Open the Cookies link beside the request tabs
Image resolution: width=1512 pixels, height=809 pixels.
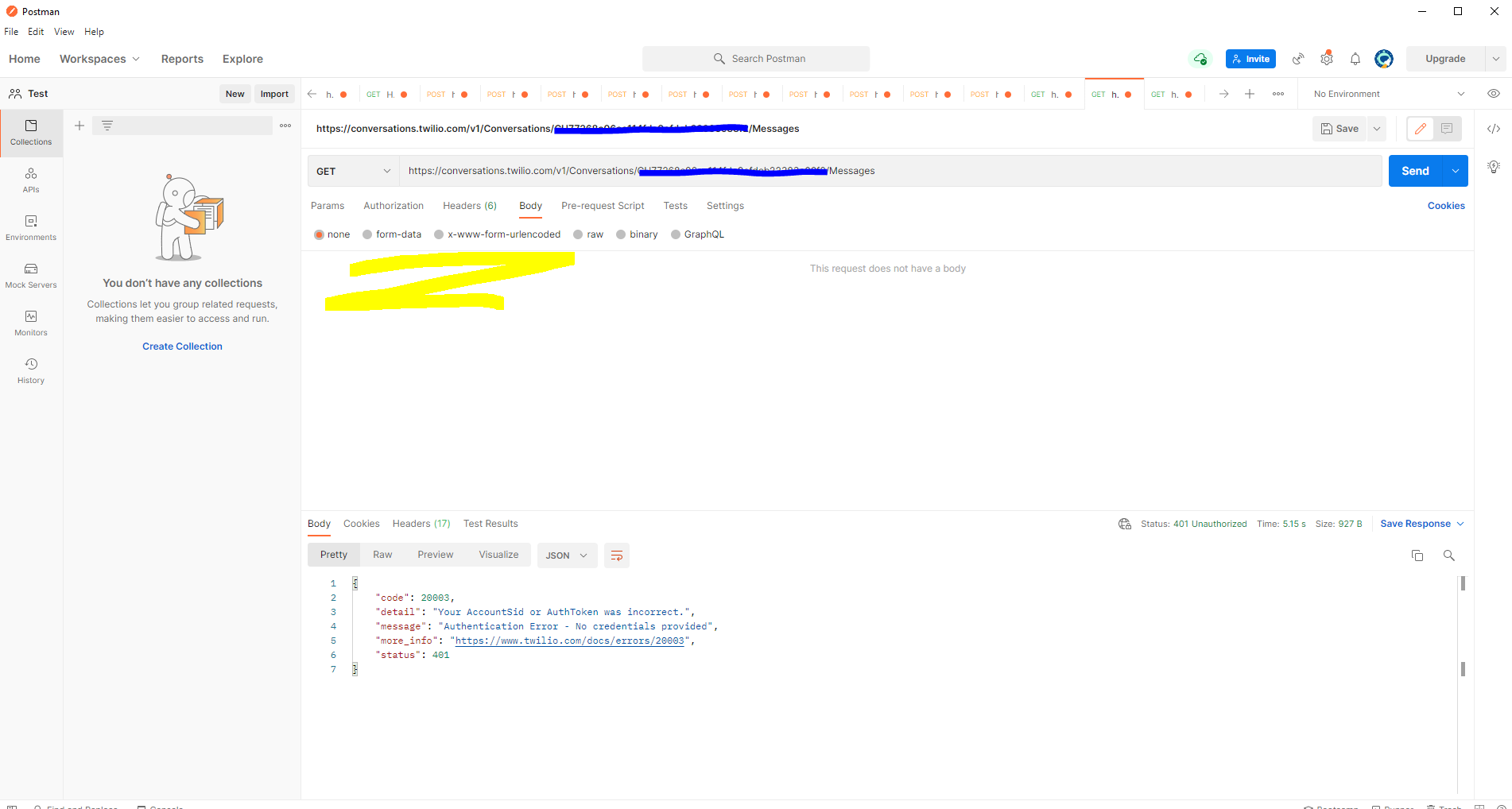pos(1446,206)
